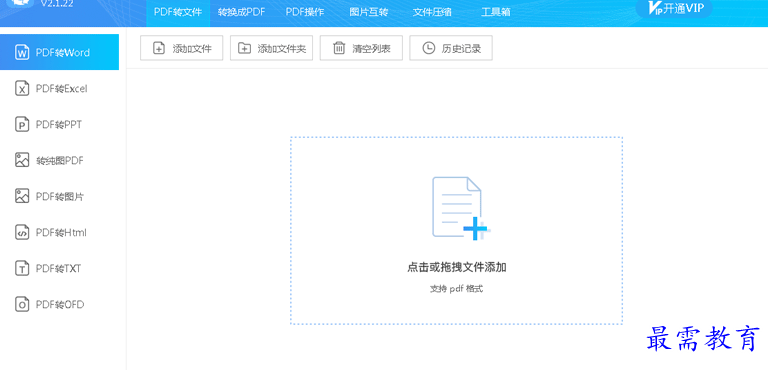Select the PDF转Word sidebar item

point(59,52)
